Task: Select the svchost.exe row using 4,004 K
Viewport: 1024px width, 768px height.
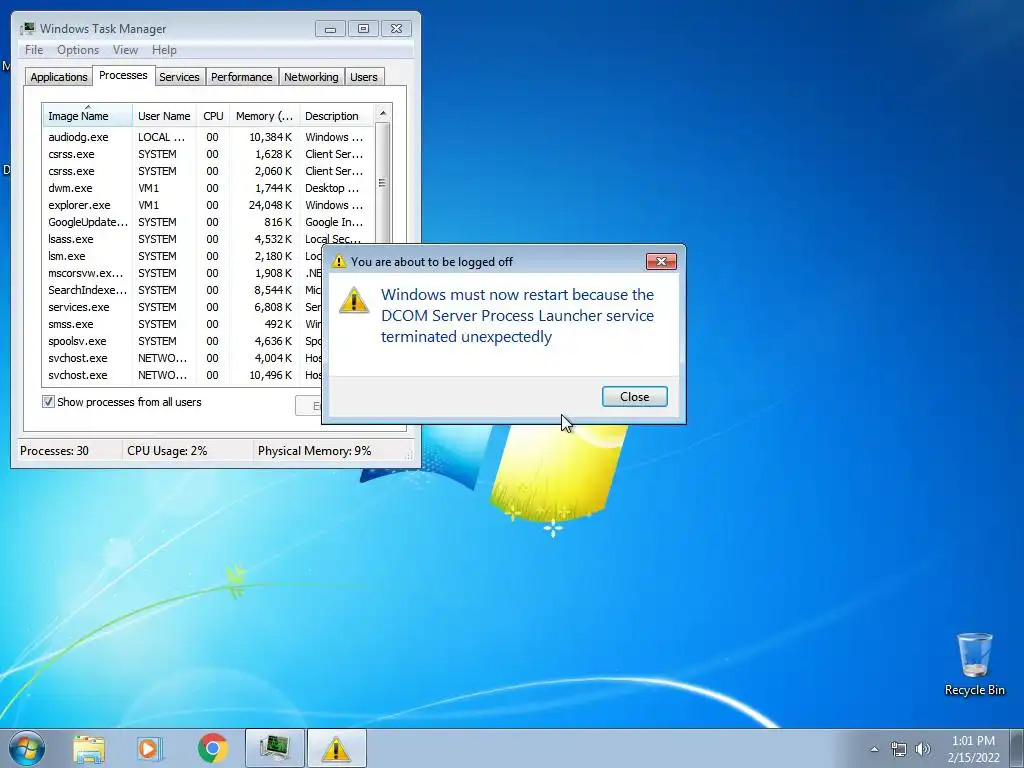Action: pyautogui.click(x=182, y=358)
